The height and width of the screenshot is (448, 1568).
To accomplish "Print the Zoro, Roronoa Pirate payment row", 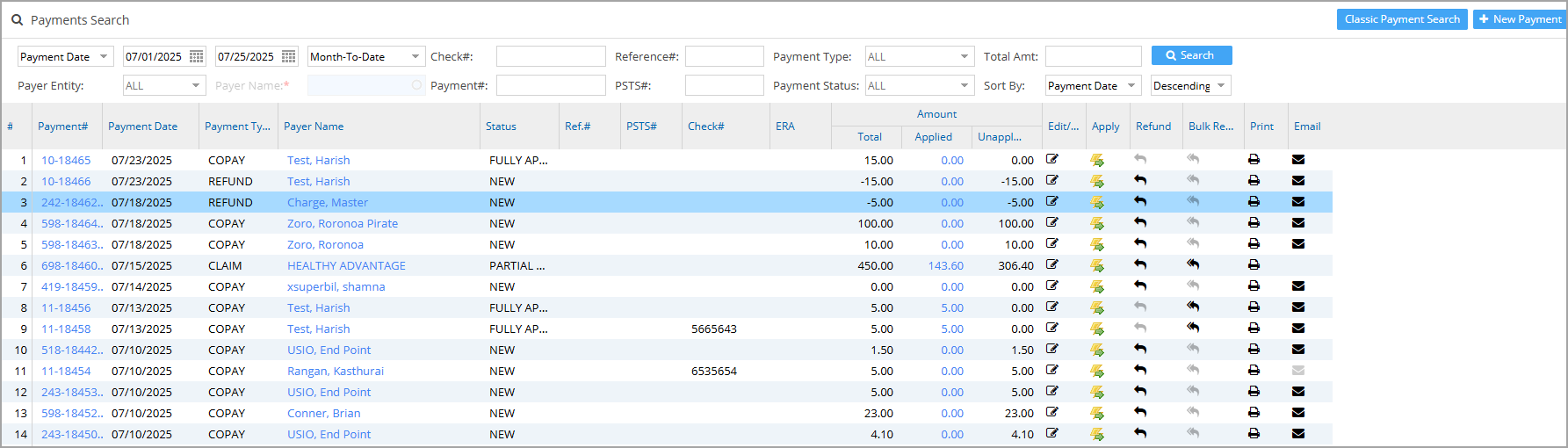I will click(x=1254, y=223).
